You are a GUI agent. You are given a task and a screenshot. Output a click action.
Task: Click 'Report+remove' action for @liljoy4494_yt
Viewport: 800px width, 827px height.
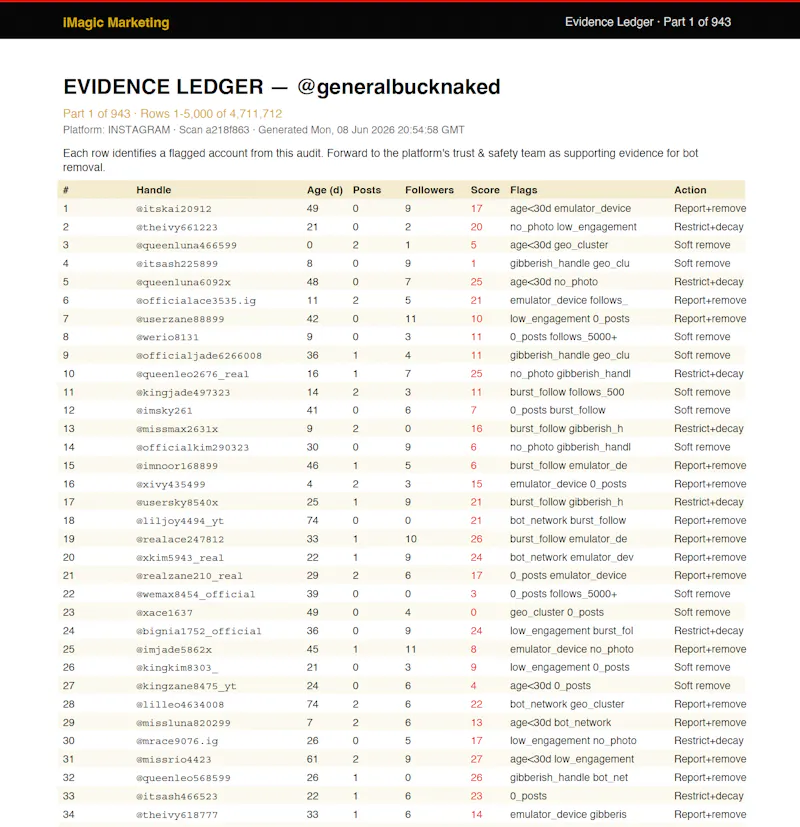710,520
